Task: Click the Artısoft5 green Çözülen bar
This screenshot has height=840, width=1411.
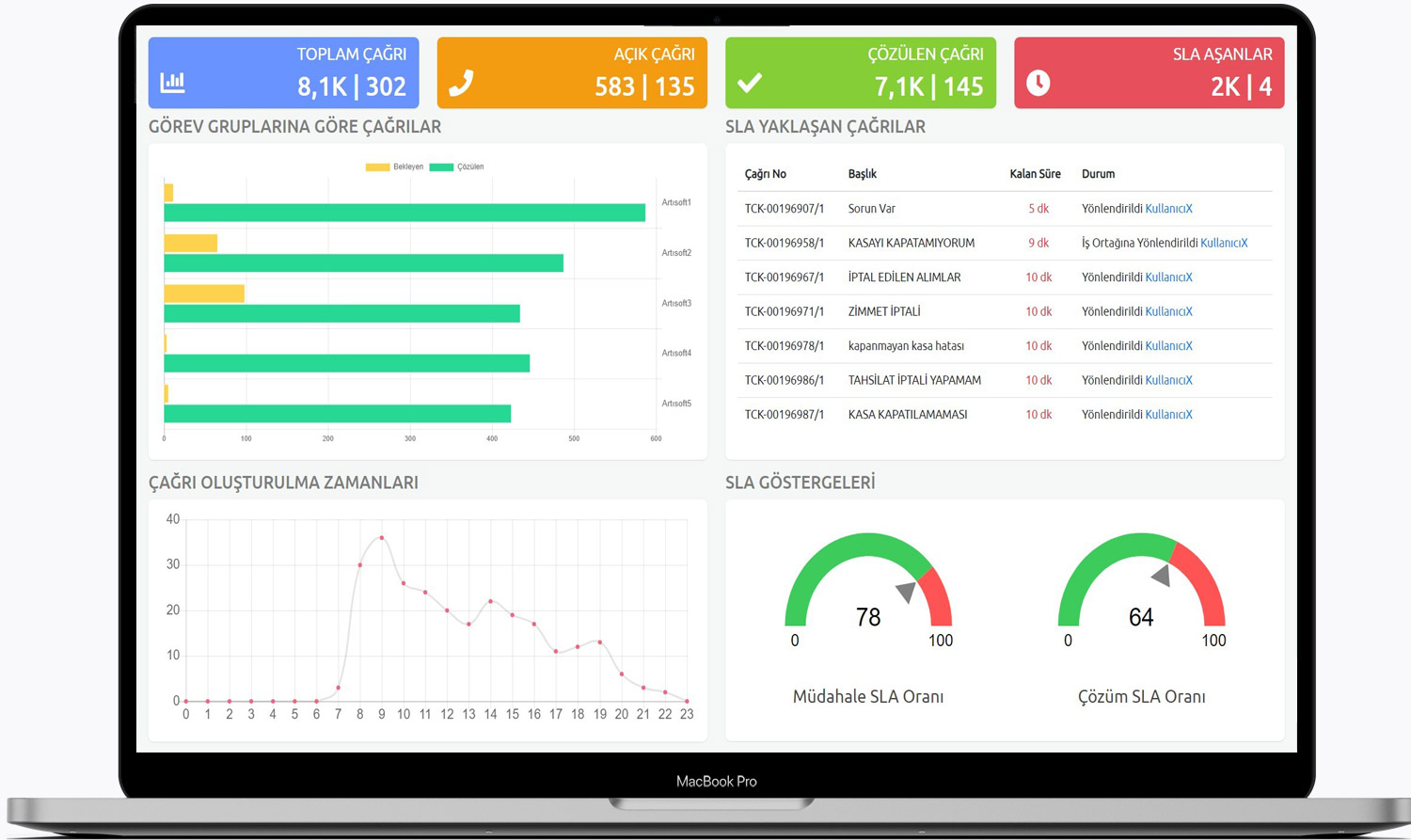Action: 338,414
